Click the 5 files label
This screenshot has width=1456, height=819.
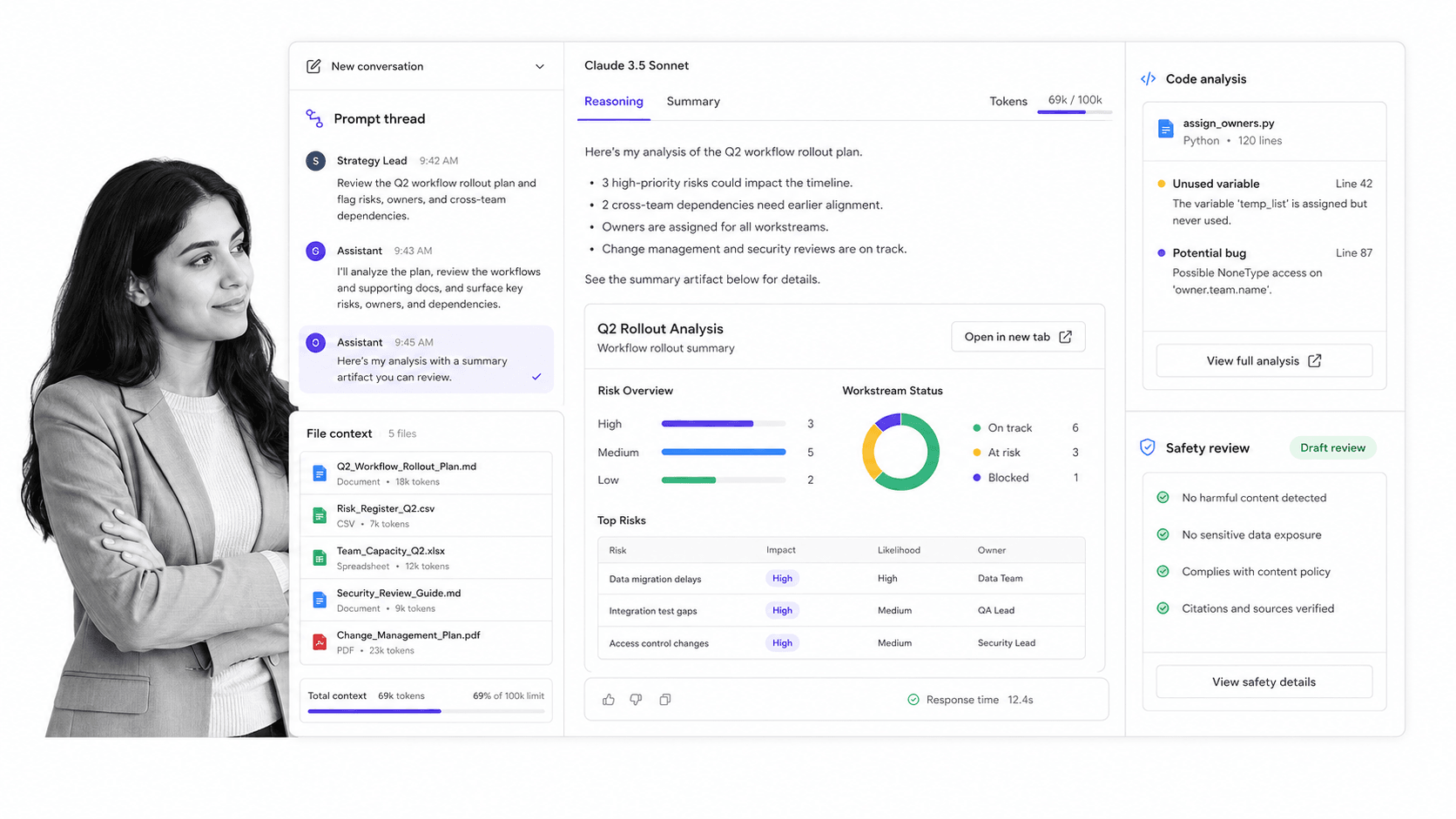(402, 434)
